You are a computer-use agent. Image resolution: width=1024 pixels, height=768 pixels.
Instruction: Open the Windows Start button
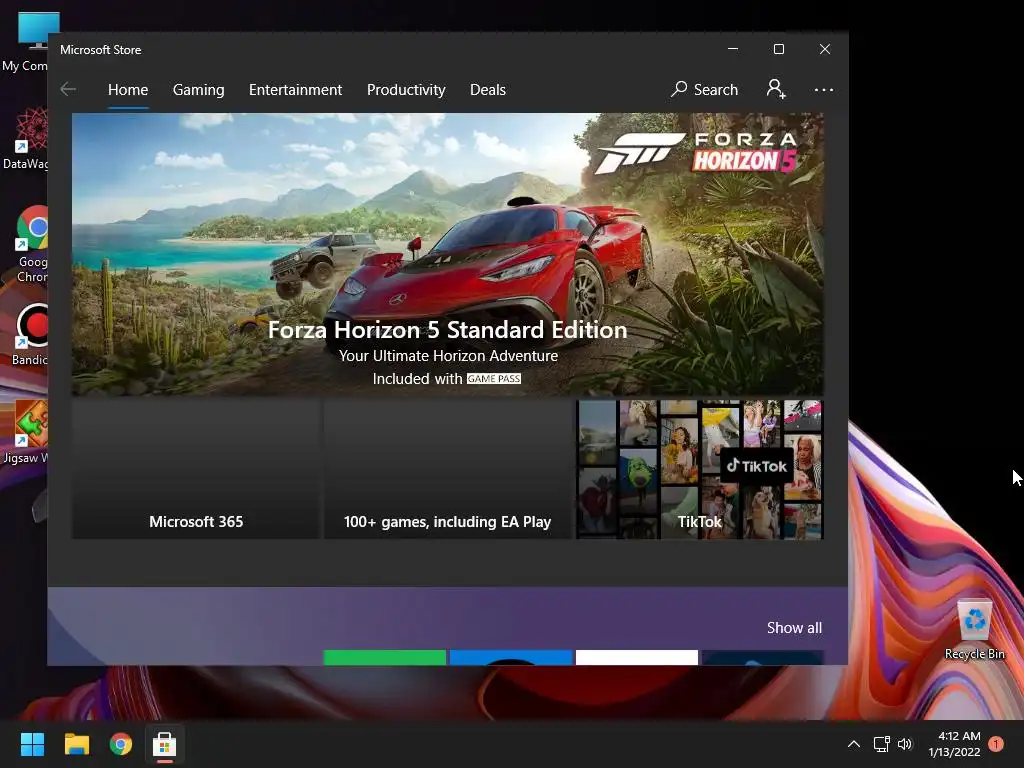[32, 744]
